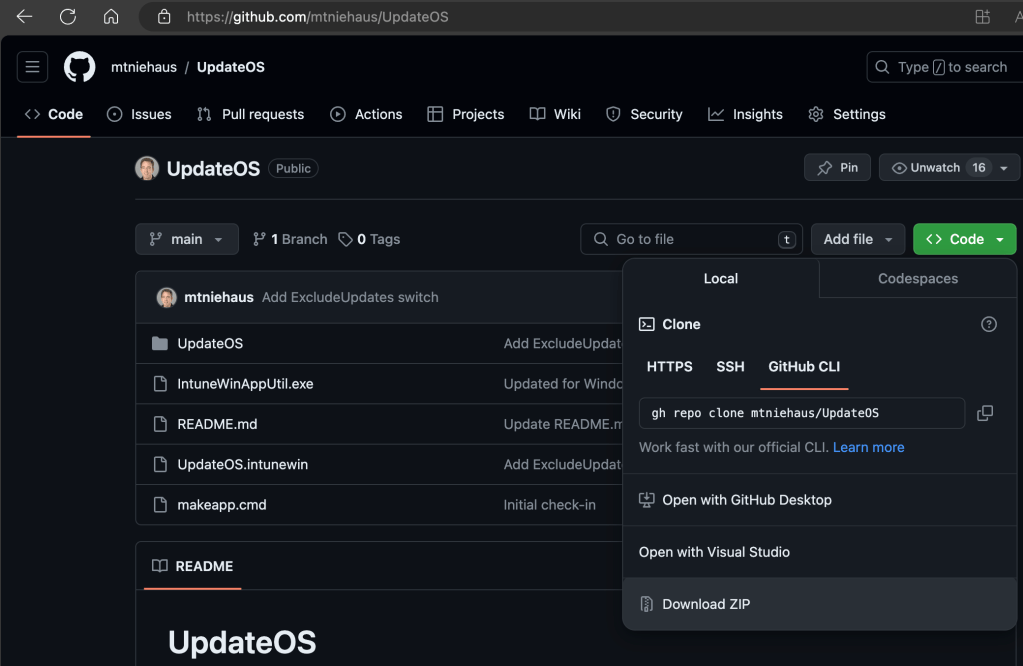
Task: Select the HTTPS clone option
Action: coord(669,367)
